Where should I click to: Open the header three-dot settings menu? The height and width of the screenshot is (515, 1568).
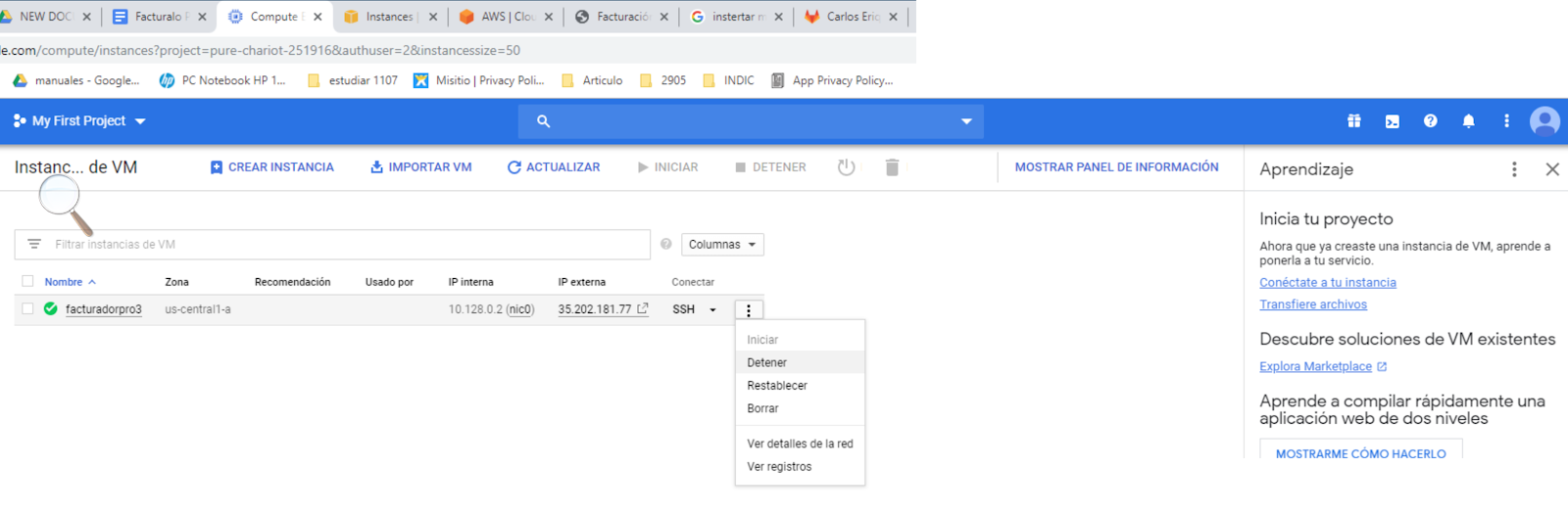click(1506, 120)
